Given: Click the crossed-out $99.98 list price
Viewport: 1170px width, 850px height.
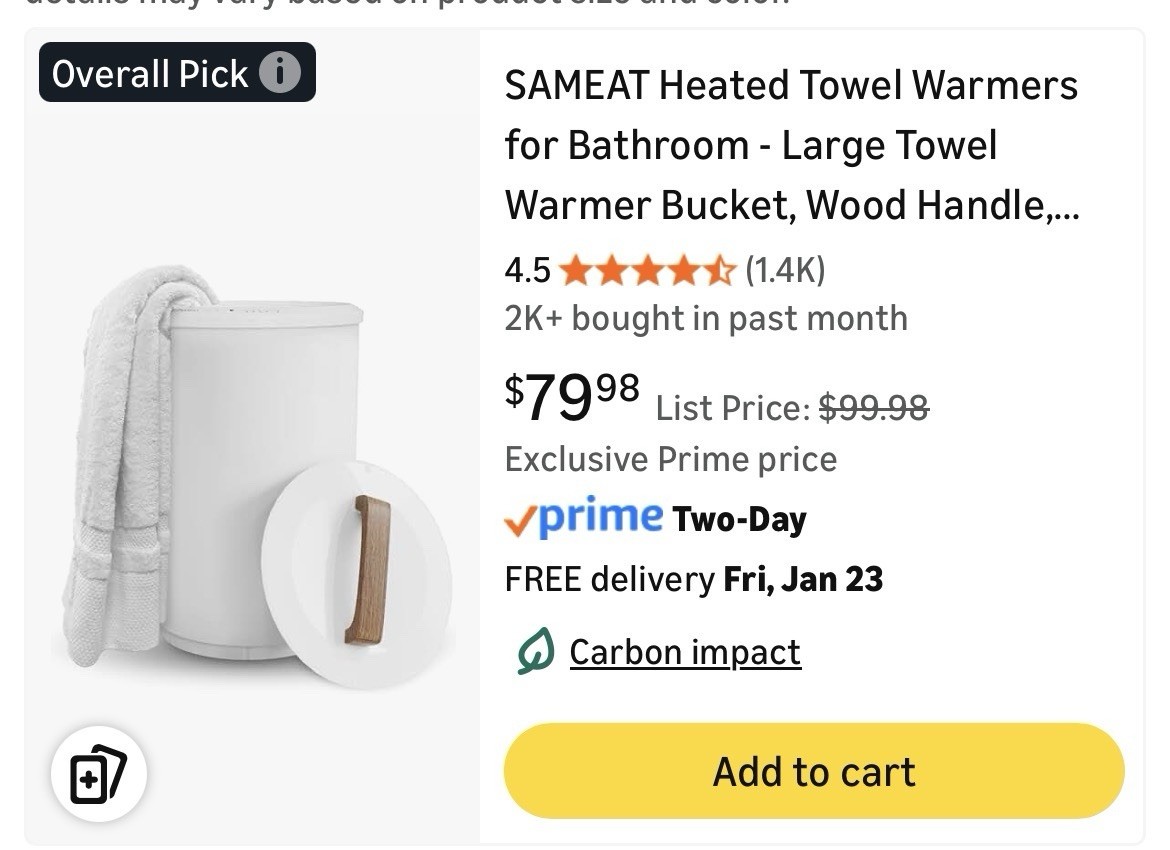Looking at the screenshot, I should [x=873, y=407].
